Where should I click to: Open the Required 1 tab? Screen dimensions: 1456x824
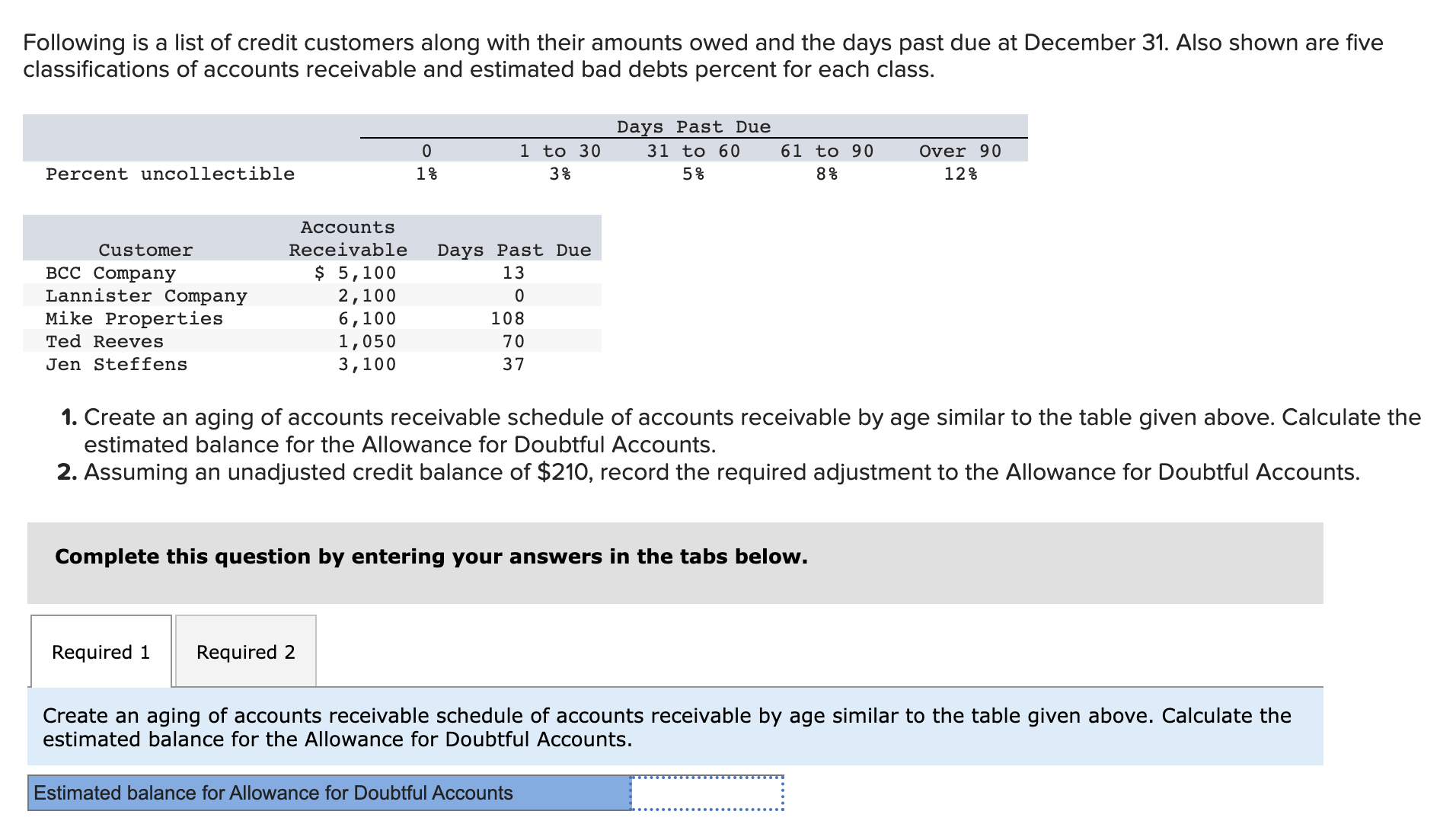[101, 651]
